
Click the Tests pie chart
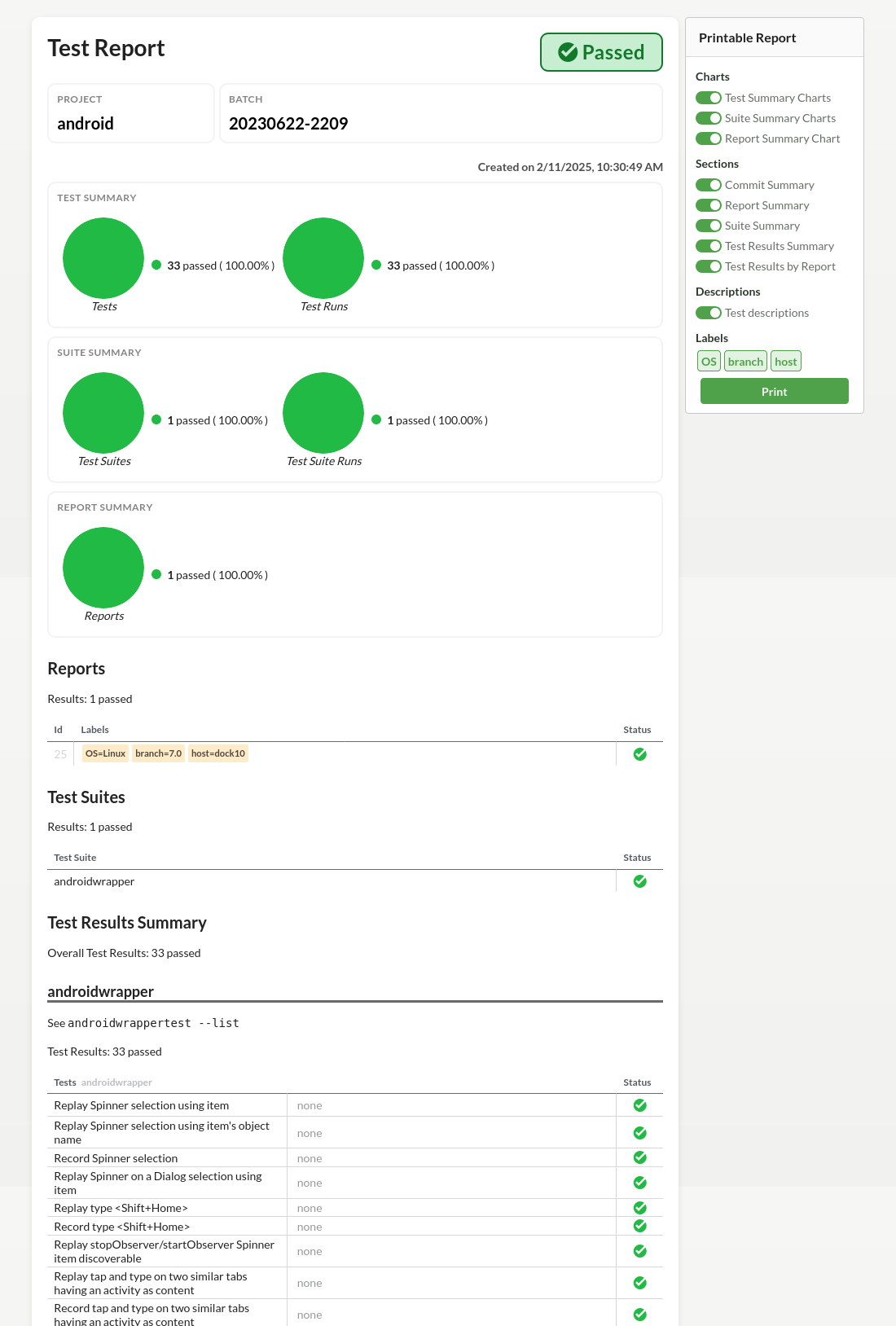103,258
